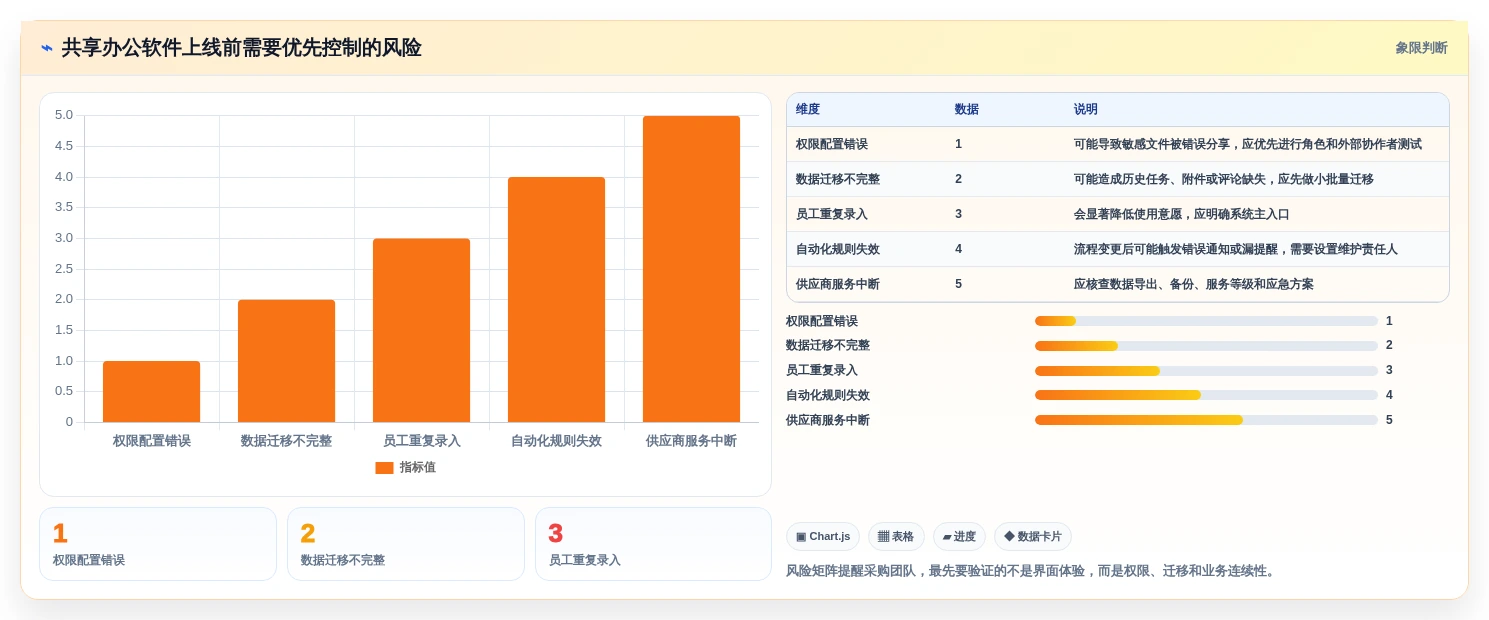Viewport: 1489px width, 620px height.
Task: Click the progress bar for 权限配置错误
Action: pos(1206,321)
